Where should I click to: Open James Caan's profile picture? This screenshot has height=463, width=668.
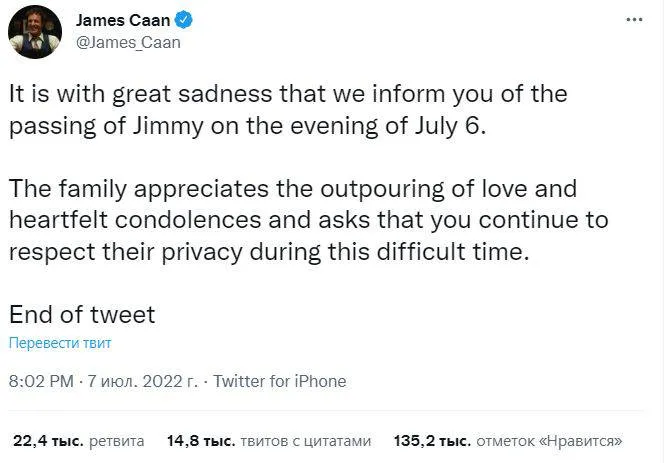[x=35, y=32]
